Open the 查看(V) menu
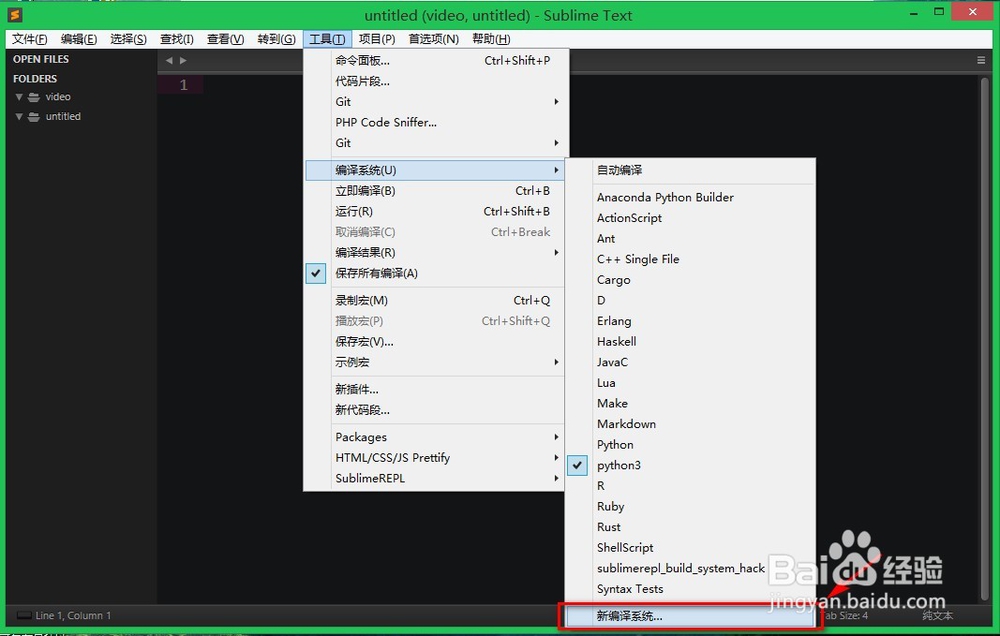This screenshot has width=1000, height=636. 226,39
